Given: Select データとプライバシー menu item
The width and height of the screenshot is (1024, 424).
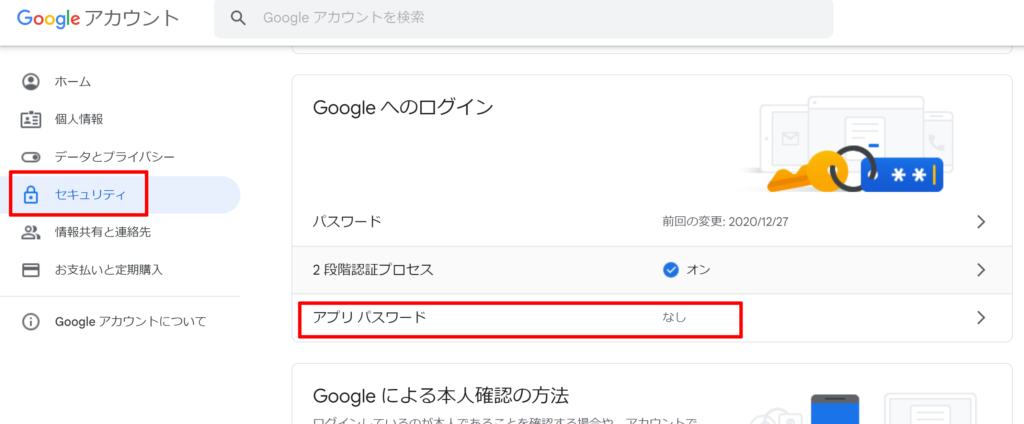Looking at the screenshot, I should (x=115, y=157).
